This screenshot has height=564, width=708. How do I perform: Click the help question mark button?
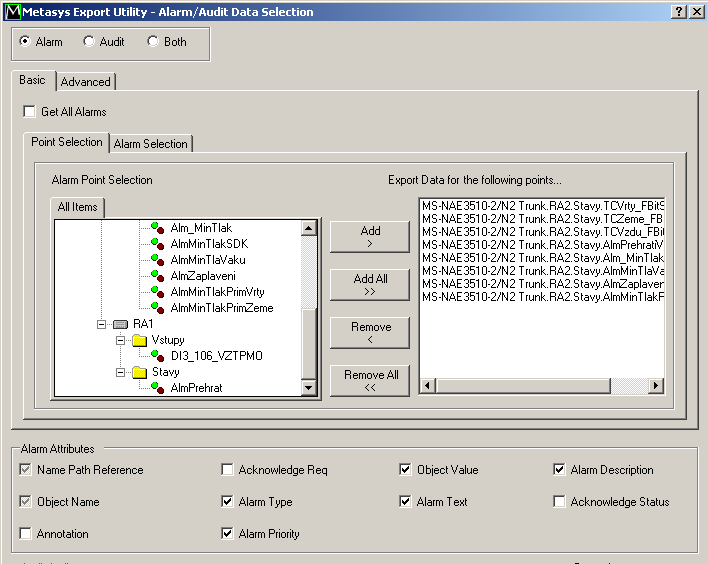tap(679, 12)
